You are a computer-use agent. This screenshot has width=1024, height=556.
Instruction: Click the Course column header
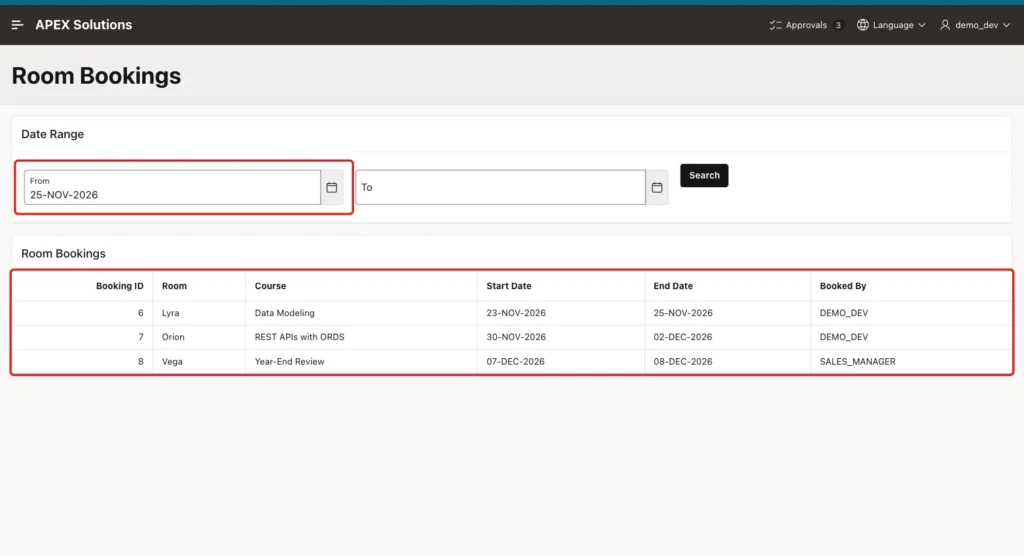(270, 286)
